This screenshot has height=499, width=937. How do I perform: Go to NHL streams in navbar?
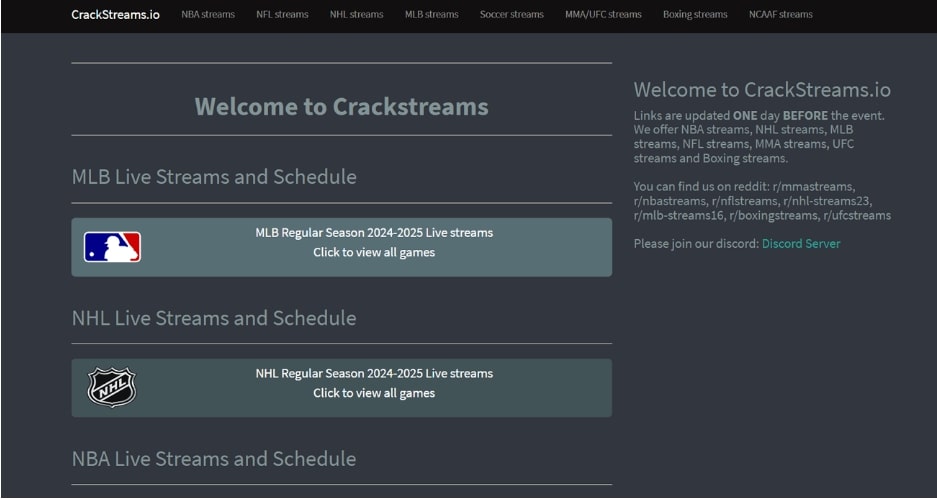tap(356, 14)
